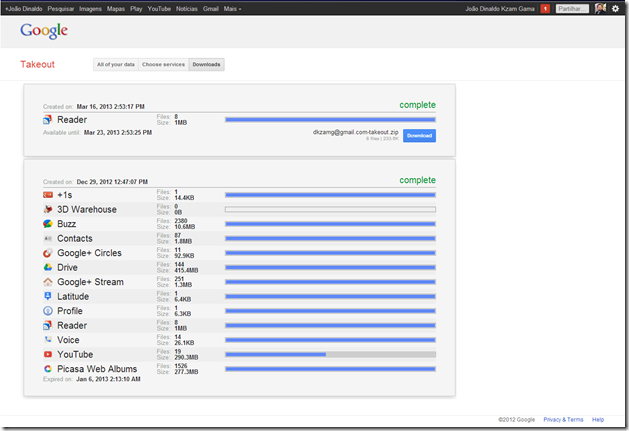Click the Takeout title link
Viewport: 629px width, 431px height.
(x=37, y=64)
